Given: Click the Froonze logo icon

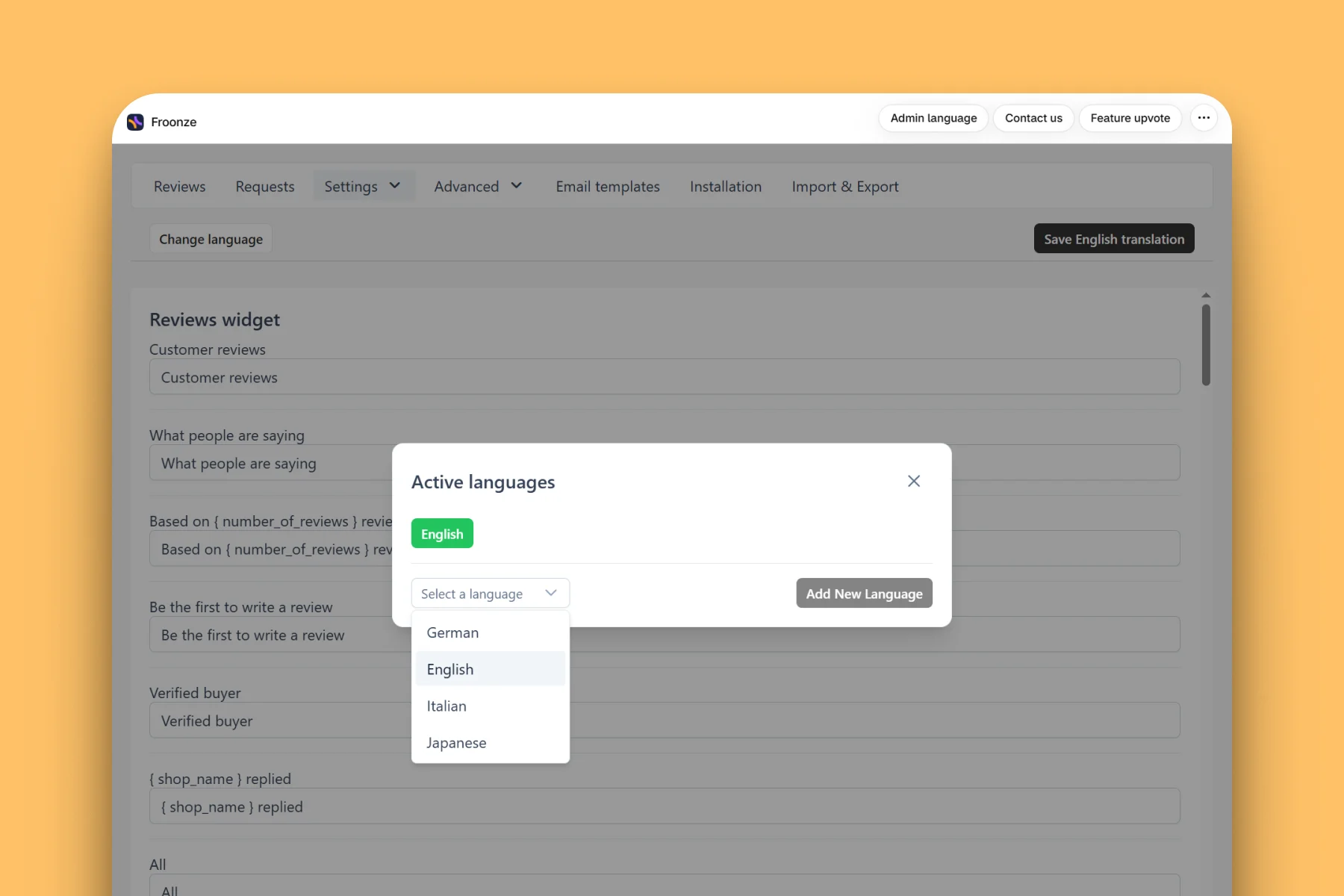Looking at the screenshot, I should tap(135, 122).
